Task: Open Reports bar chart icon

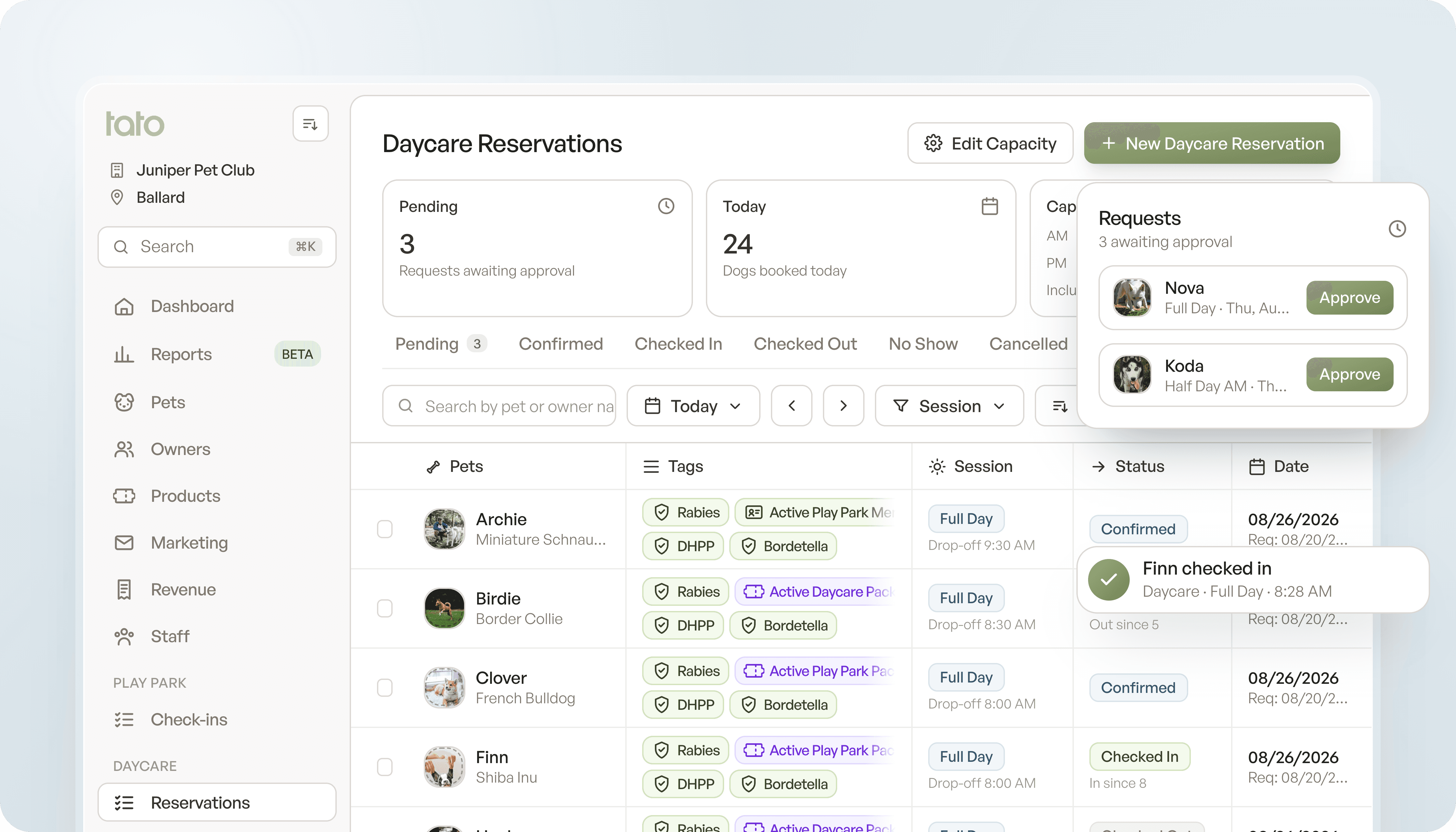Action: point(124,354)
